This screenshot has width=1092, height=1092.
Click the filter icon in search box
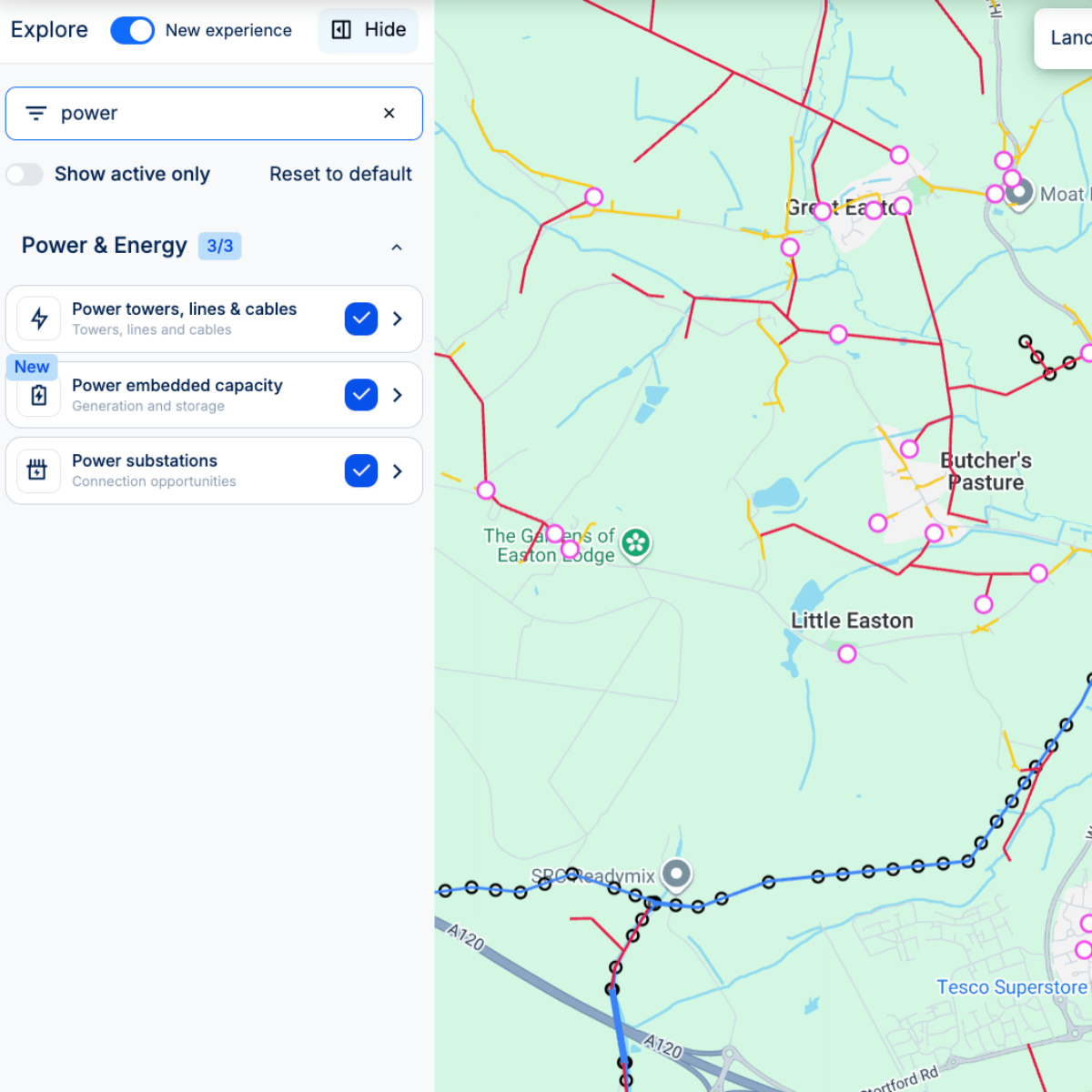tap(36, 114)
